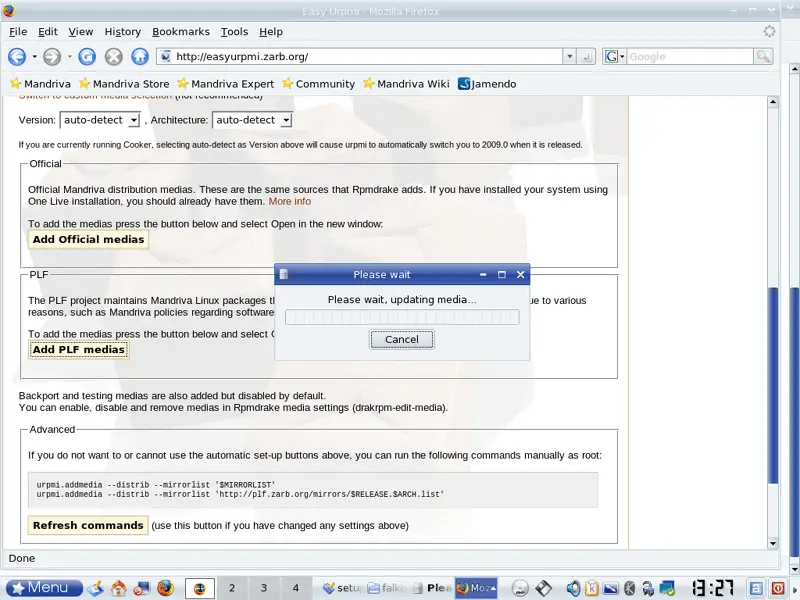800x600 pixels.
Task: Click the Go arrow beside the address bar
Action: [x=587, y=57]
